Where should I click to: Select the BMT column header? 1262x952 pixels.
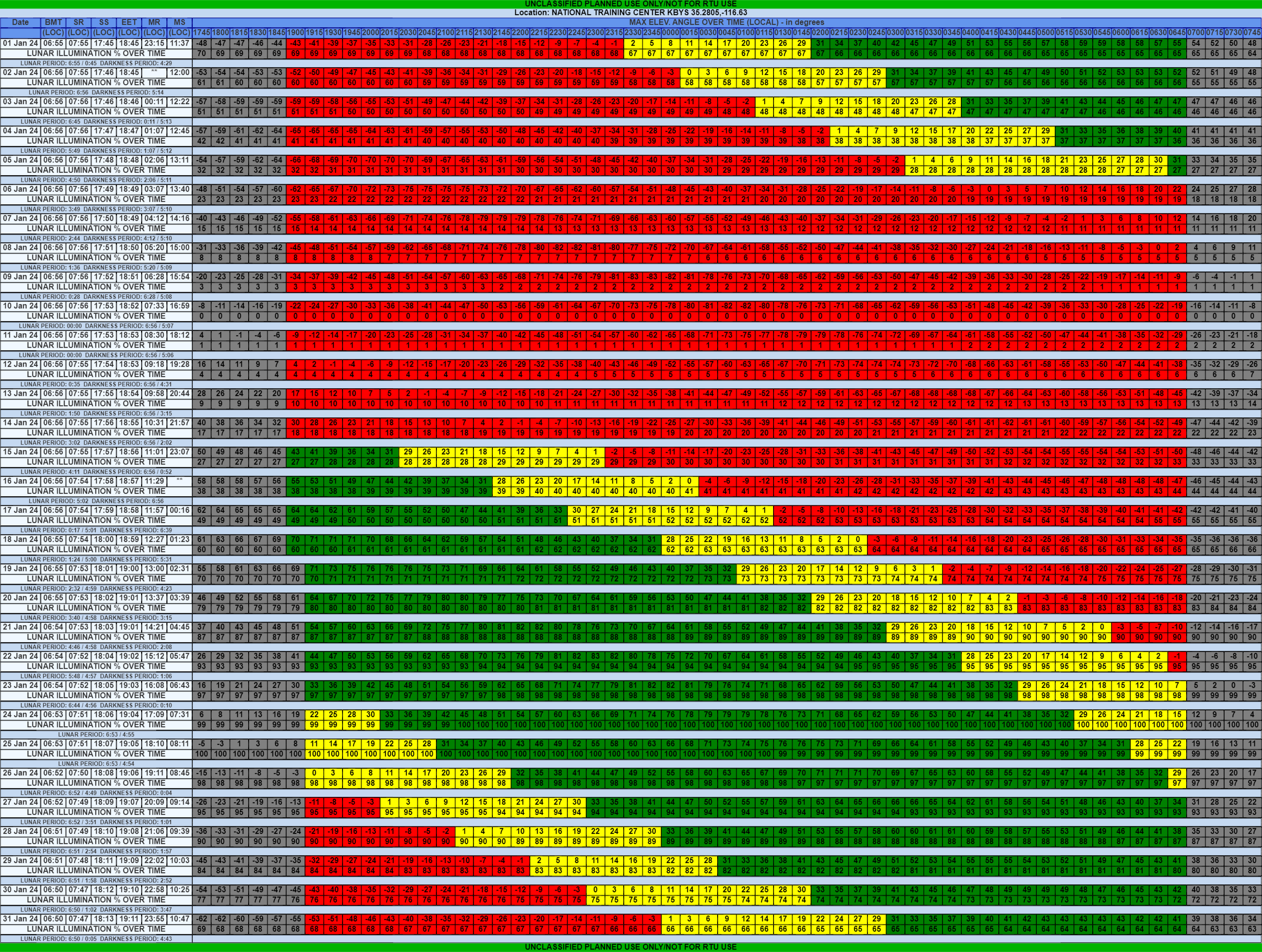pos(53,22)
